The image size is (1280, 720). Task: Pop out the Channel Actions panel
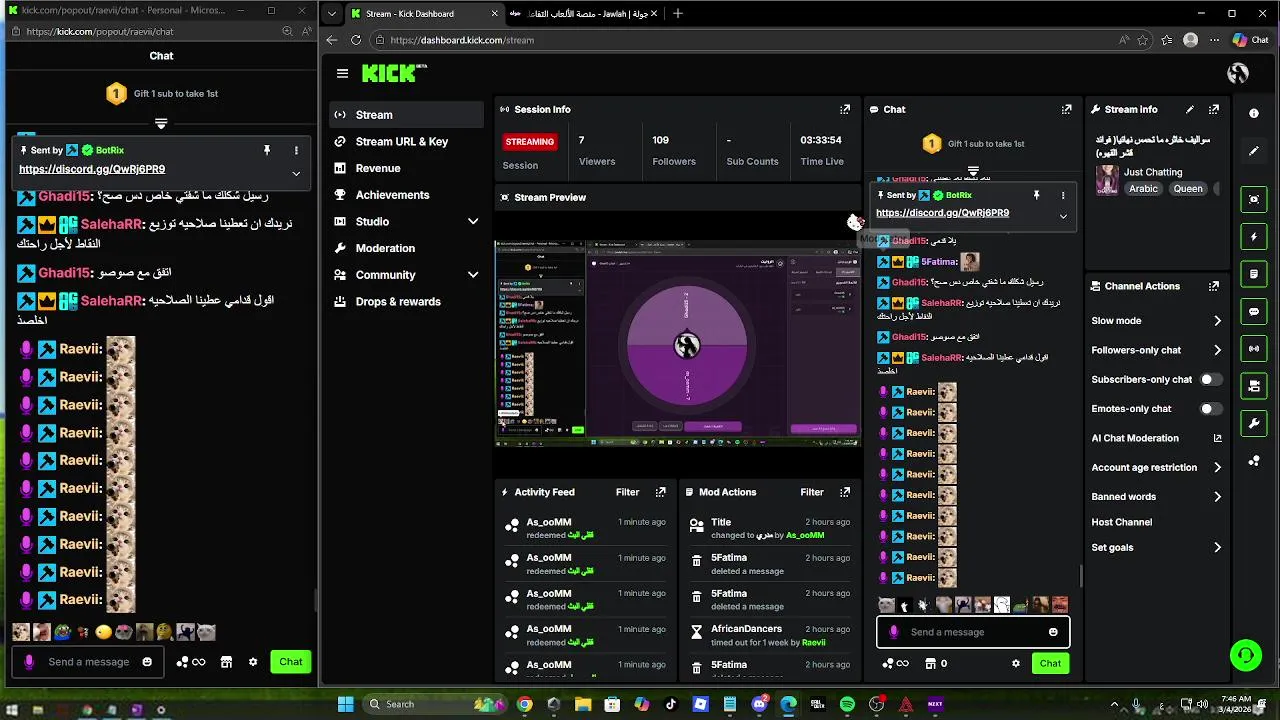pos(1214,286)
